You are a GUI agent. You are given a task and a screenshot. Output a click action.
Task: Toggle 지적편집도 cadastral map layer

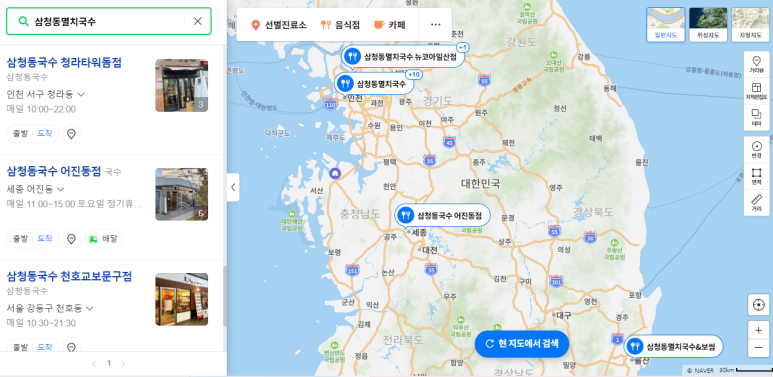756,91
